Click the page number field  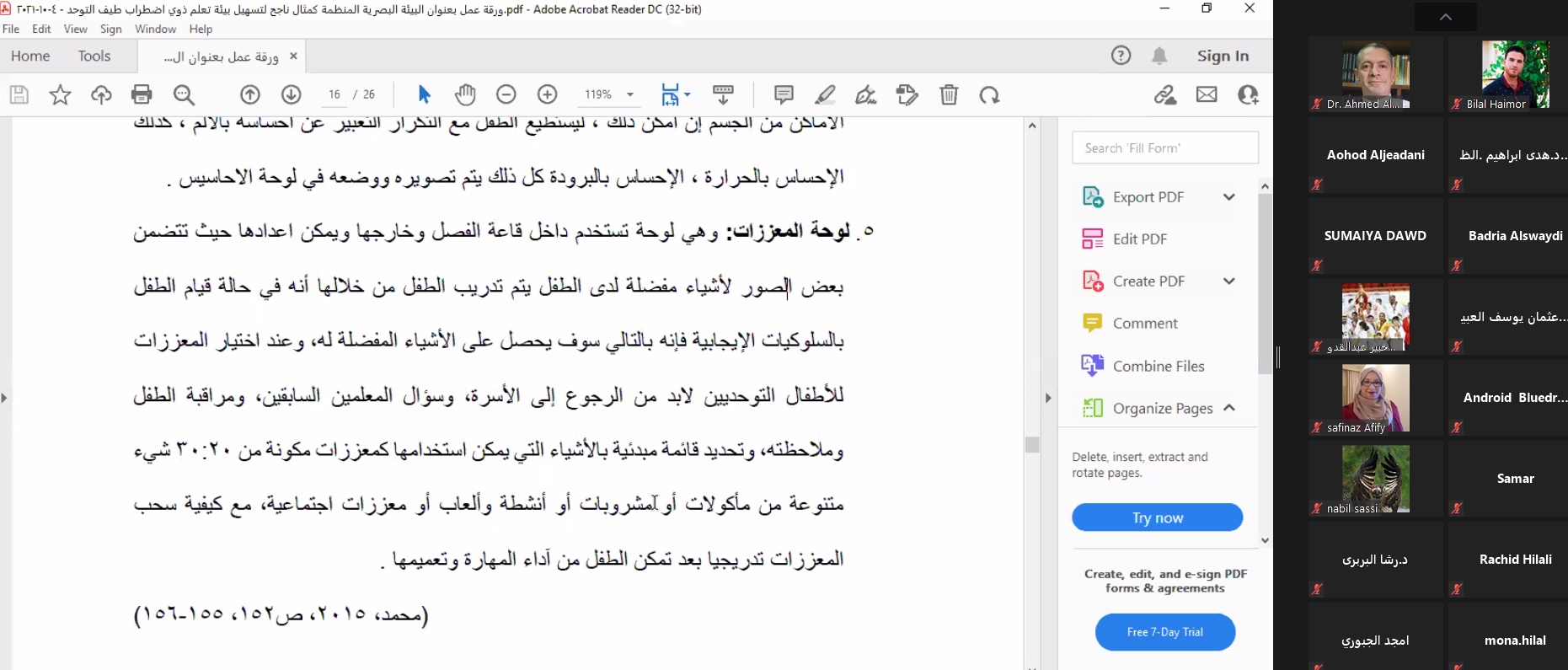[334, 94]
